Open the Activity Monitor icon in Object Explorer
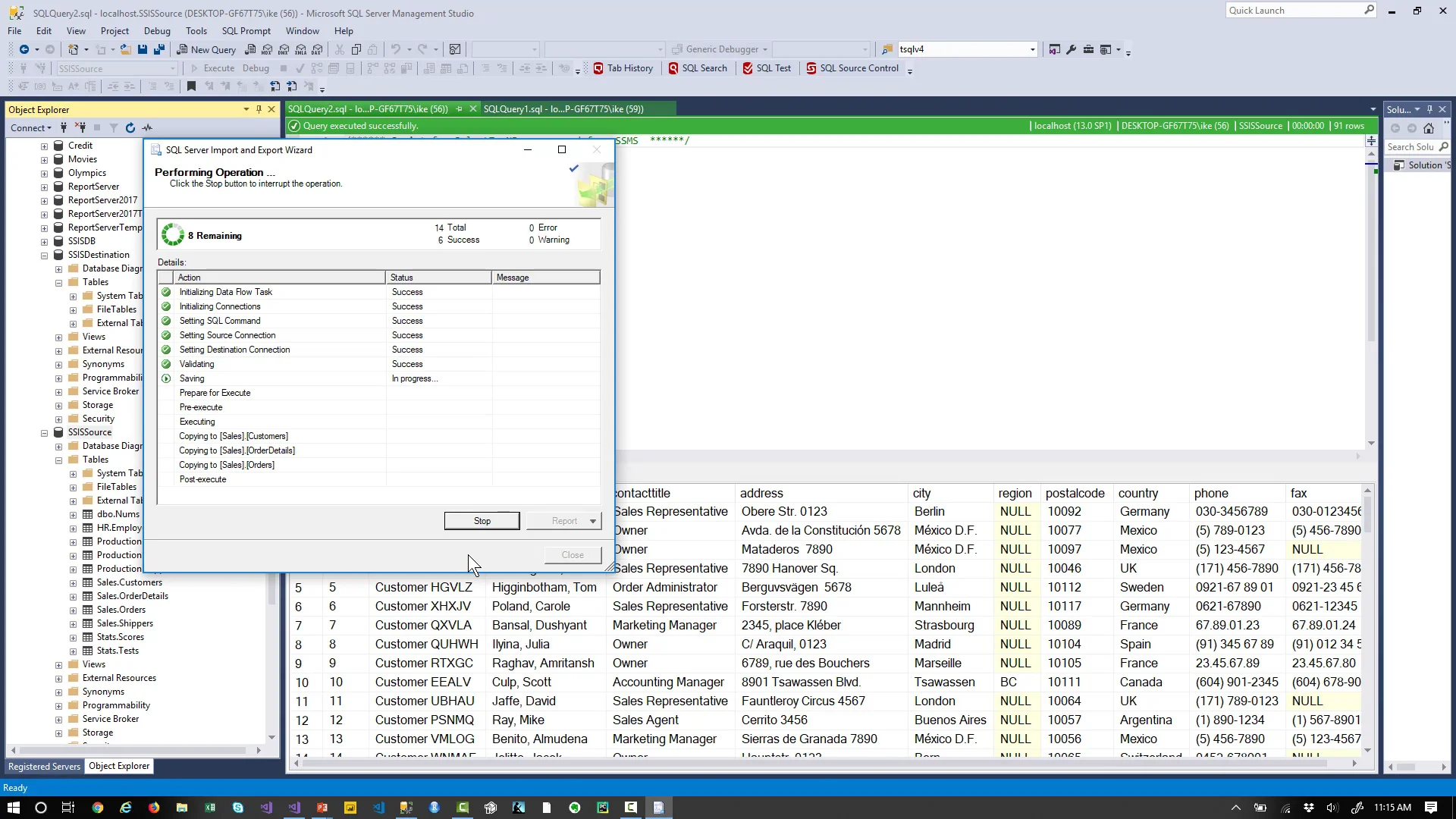Screen dimensions: 1456x819 pos(147,127)
